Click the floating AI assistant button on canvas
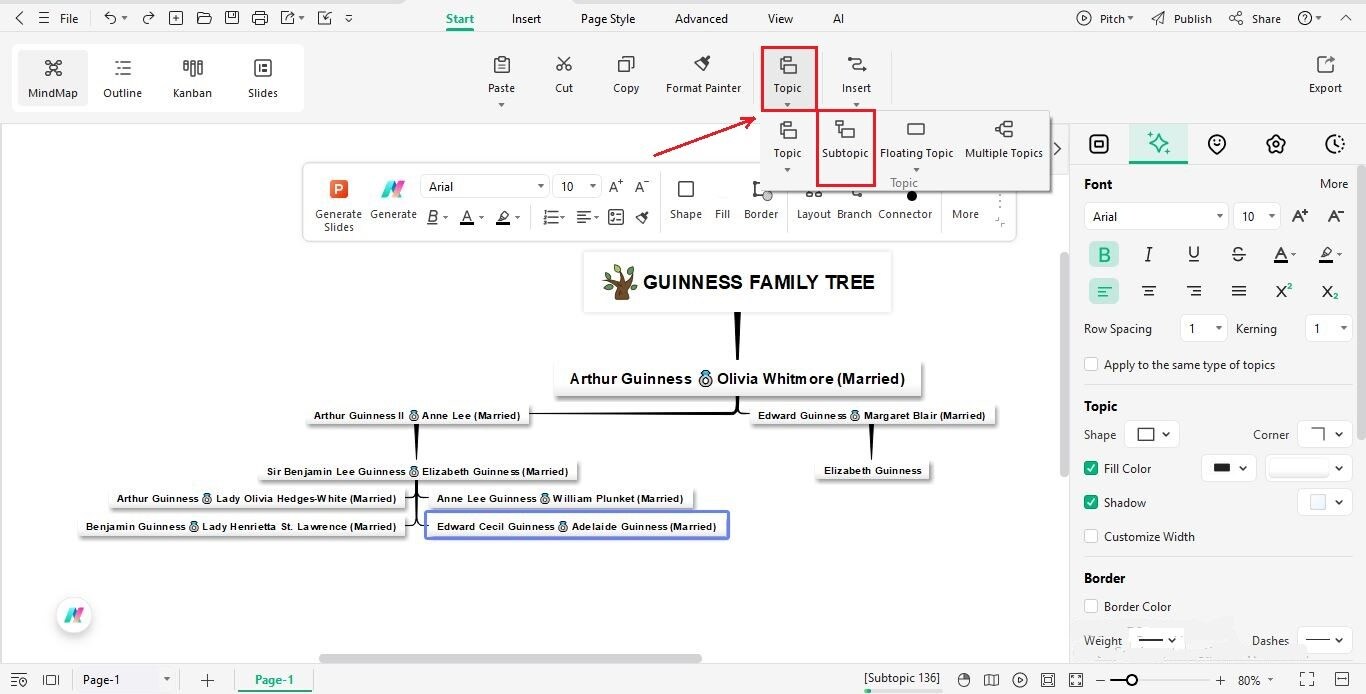 coord(74,615)
